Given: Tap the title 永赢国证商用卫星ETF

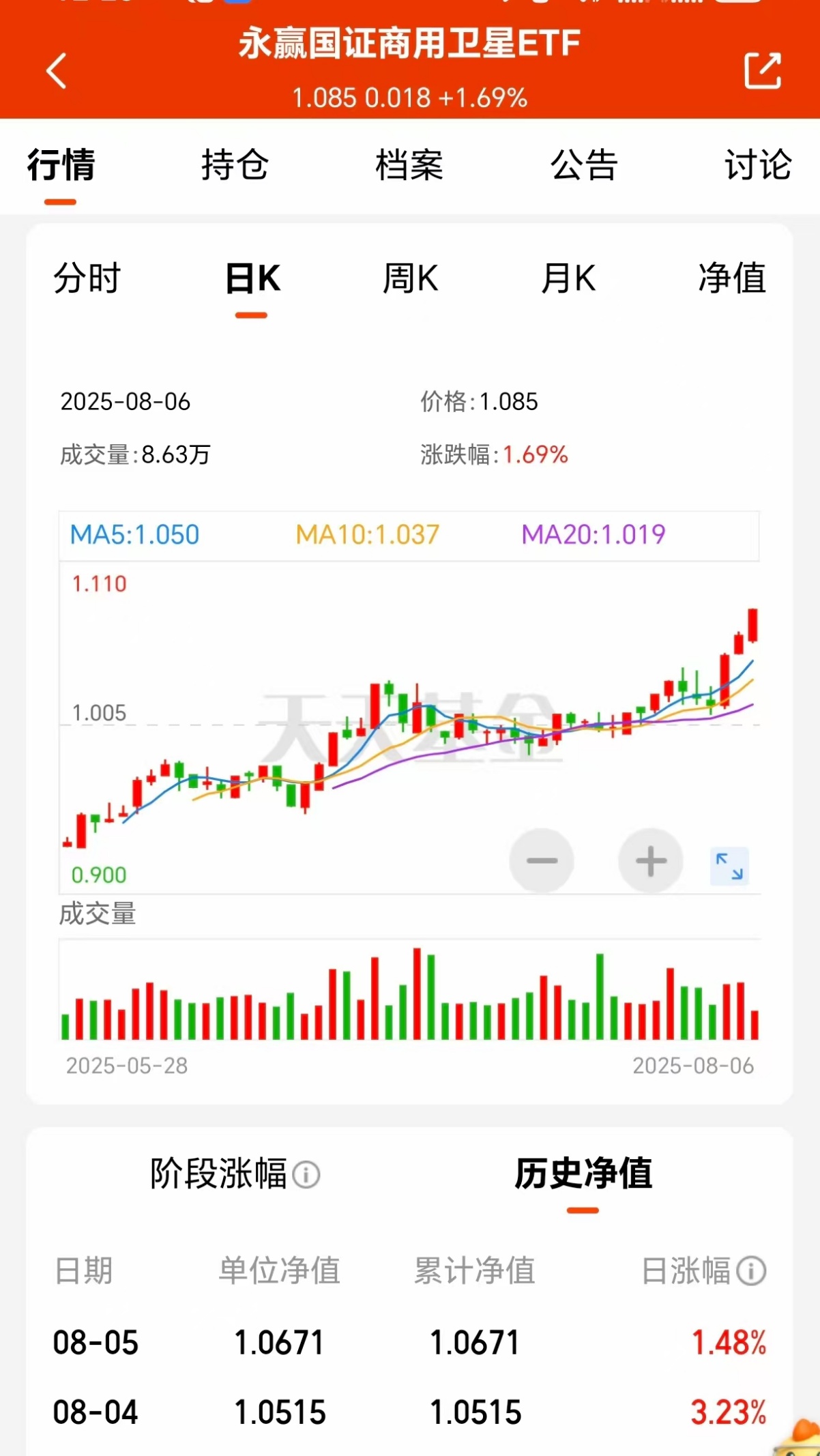Looking at the screenshot, I should tap(409, 44).
